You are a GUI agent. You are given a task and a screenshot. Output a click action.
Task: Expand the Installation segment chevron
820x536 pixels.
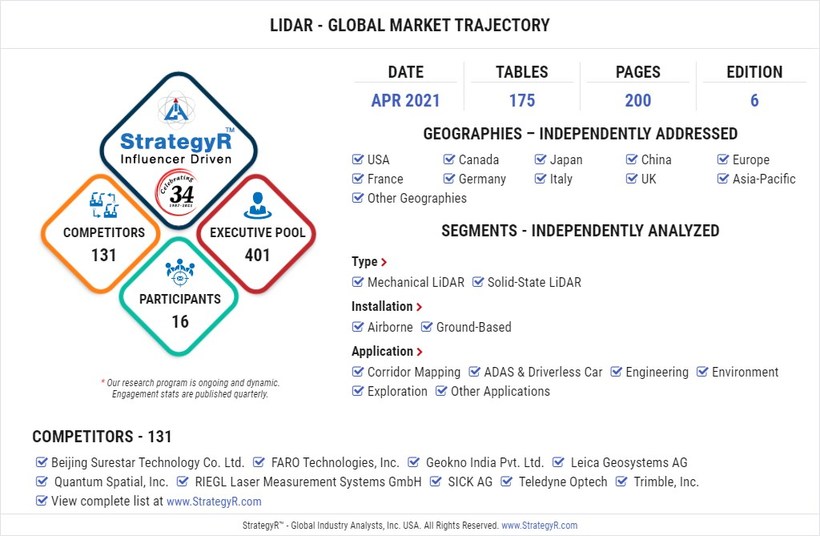pyautogui.click(x=419, y=307)
